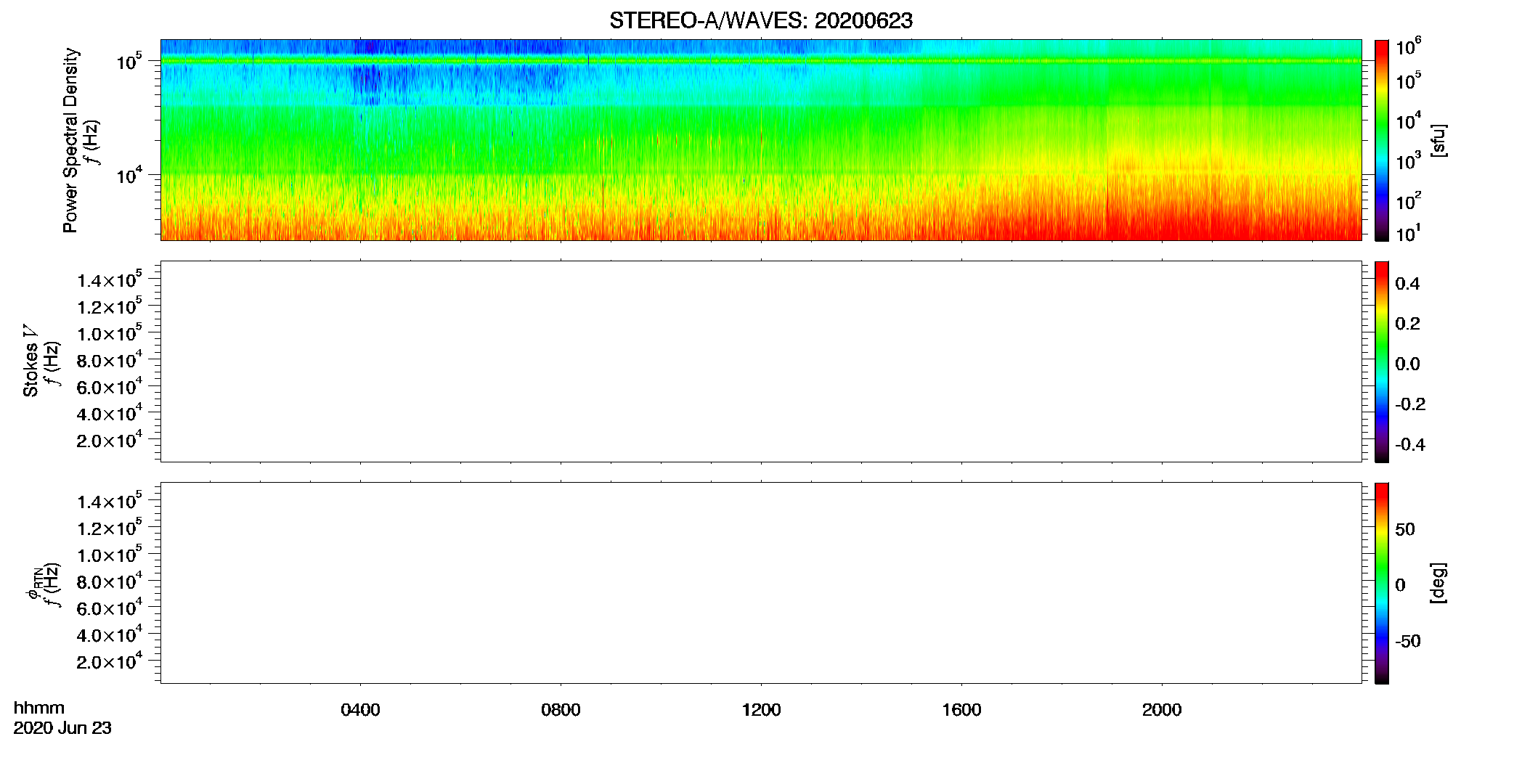
Task: Click the Power Spectral Density axis label
Action: tap(70, 140)
